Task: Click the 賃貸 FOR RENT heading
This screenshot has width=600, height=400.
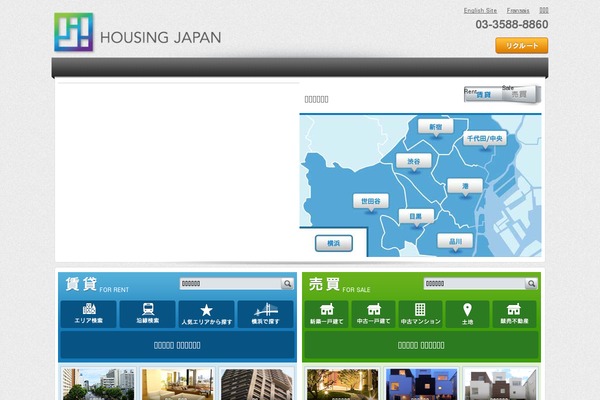Action: pos(97,285)
